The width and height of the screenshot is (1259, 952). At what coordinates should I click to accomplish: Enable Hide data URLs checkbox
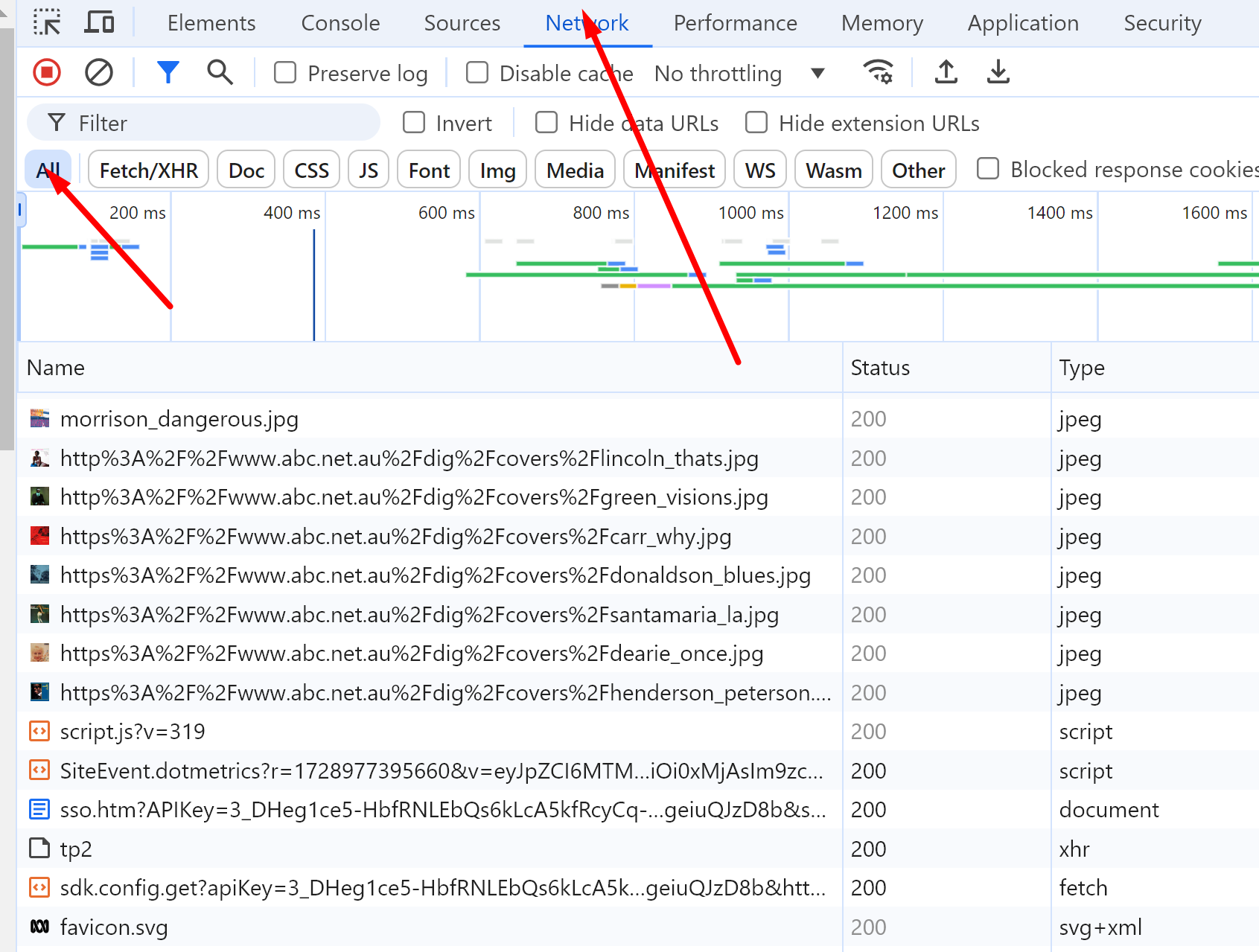click(546, 122)
